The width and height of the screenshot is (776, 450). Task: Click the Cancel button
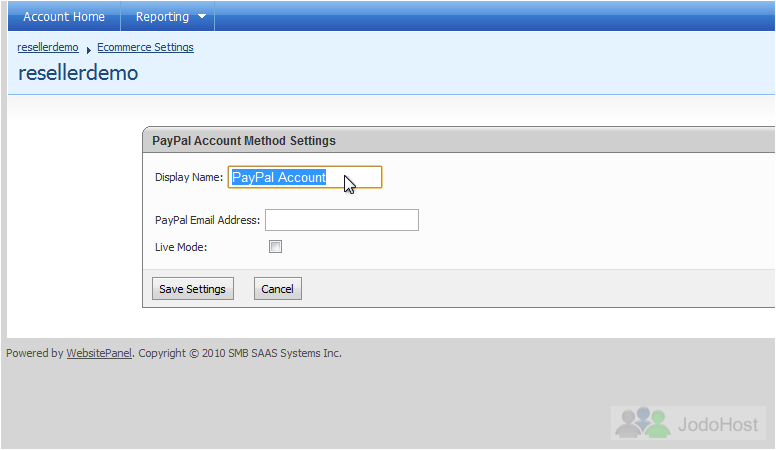278,289
